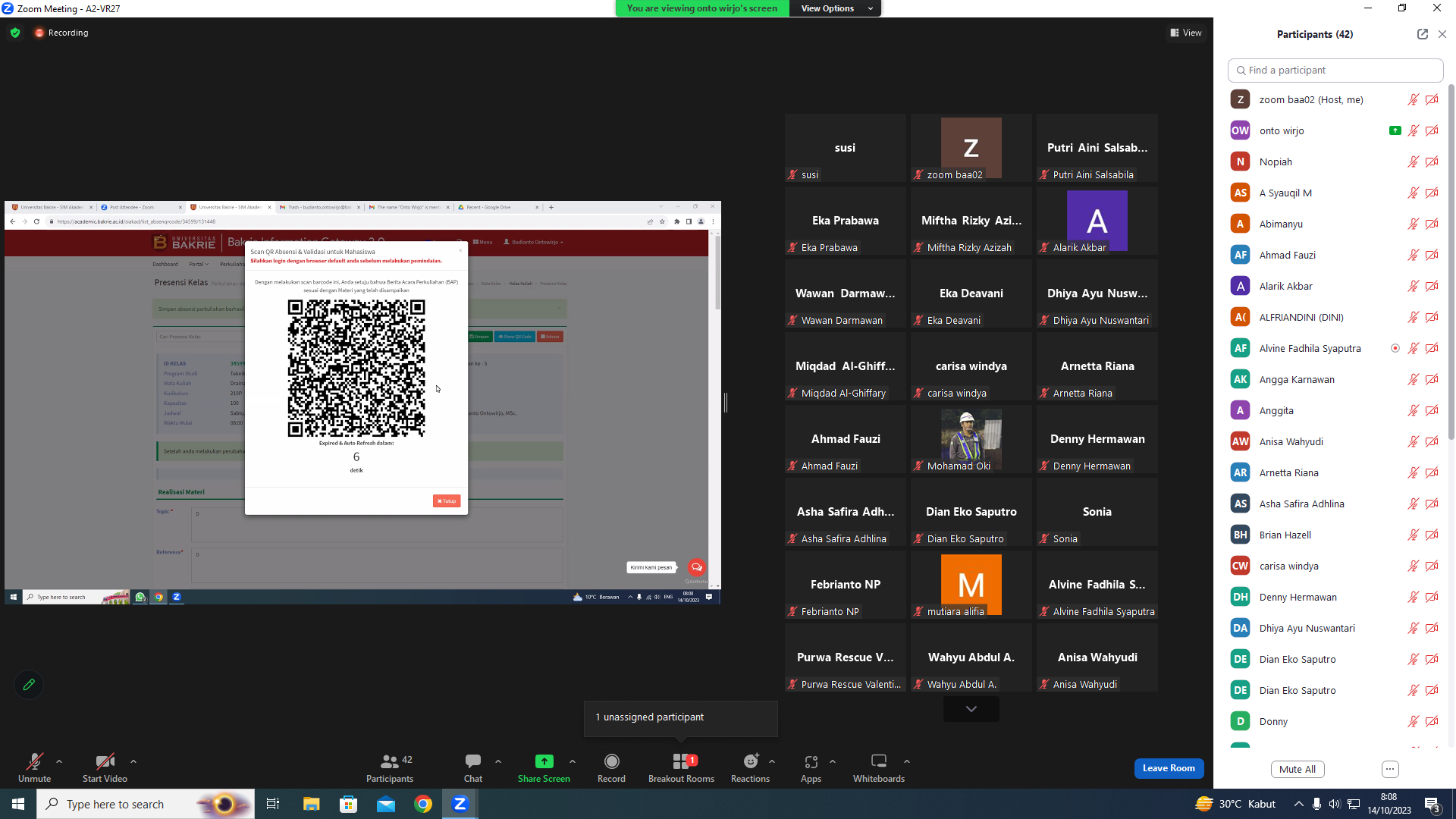
Task: Click the Find a participant search field
Action: pos(1335,70)
